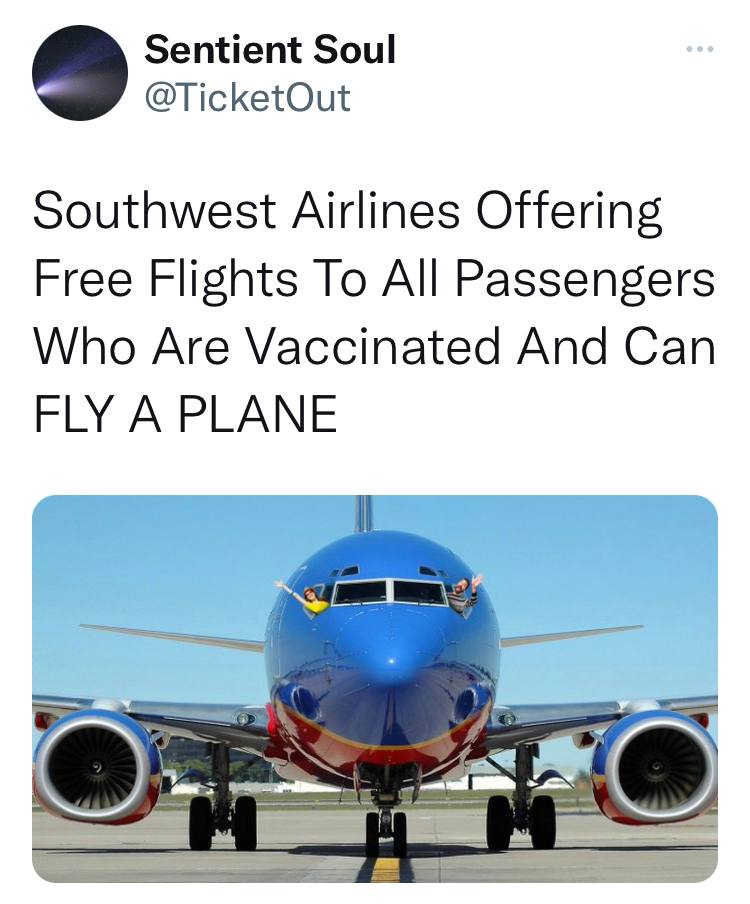750x904 pixels.
Task: Click the yellow runway centerline marking
Action: 386,869
